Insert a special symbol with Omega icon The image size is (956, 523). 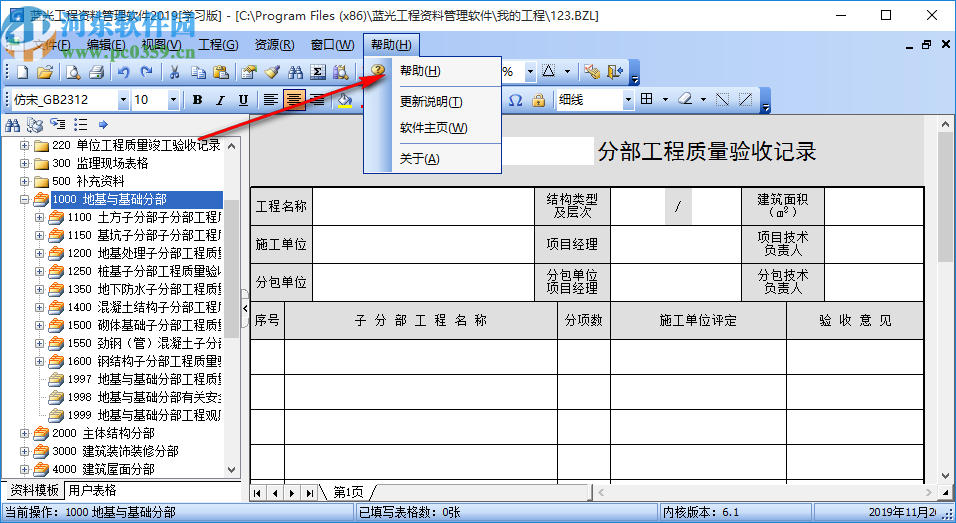pos(515,100)
